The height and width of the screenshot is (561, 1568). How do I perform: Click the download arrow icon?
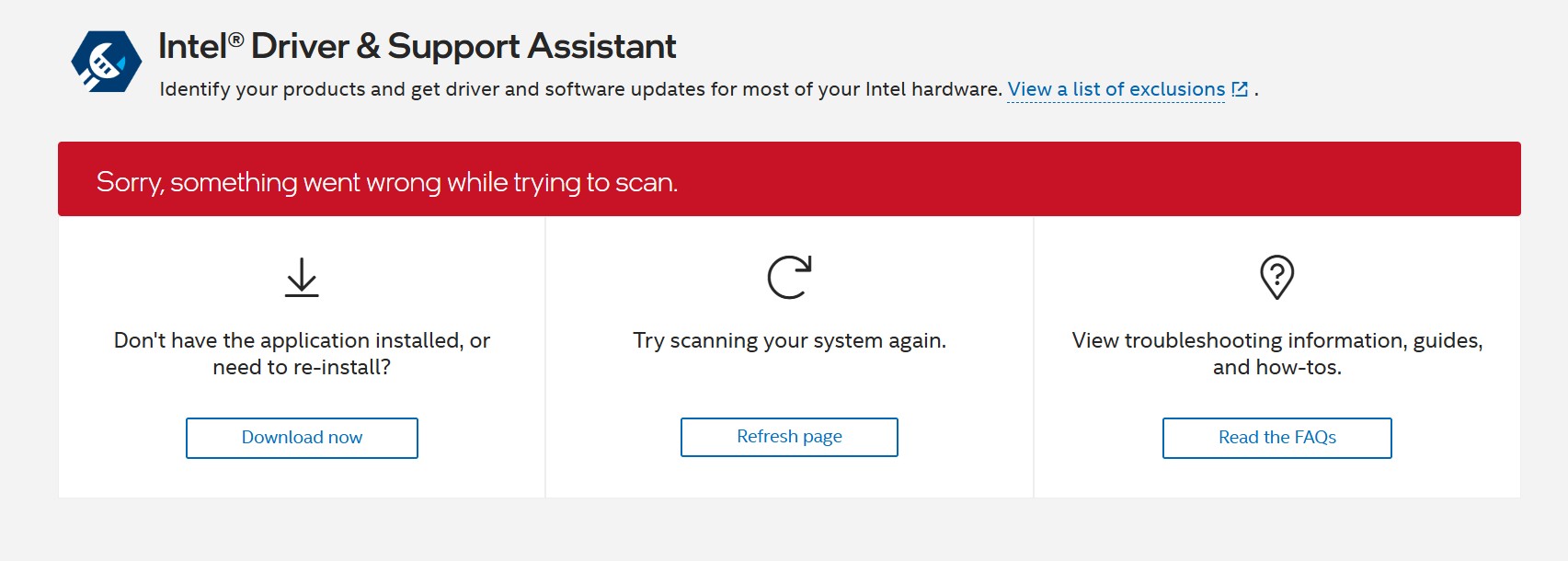click(x=302, y=277)
